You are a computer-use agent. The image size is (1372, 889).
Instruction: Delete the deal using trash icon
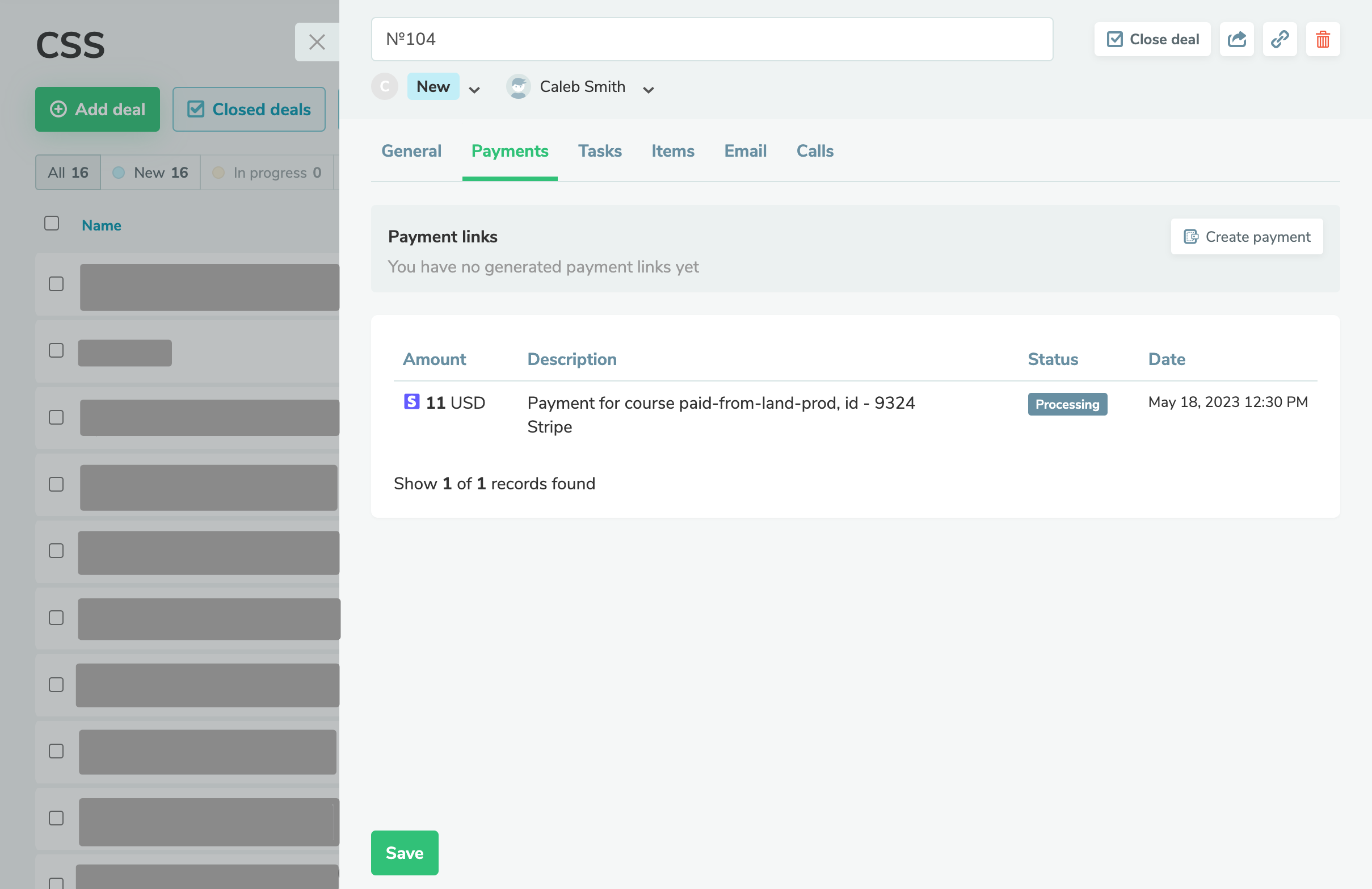pos(1323,39)
